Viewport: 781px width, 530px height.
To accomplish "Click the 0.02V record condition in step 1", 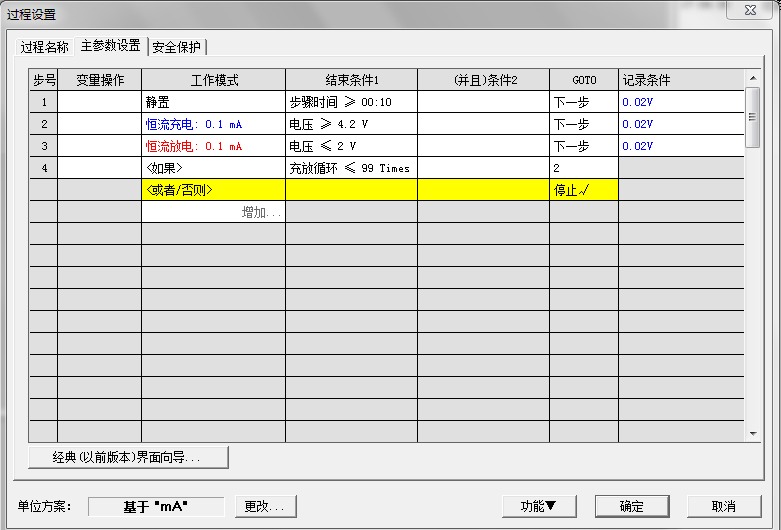I will click(x=681, y=102).
